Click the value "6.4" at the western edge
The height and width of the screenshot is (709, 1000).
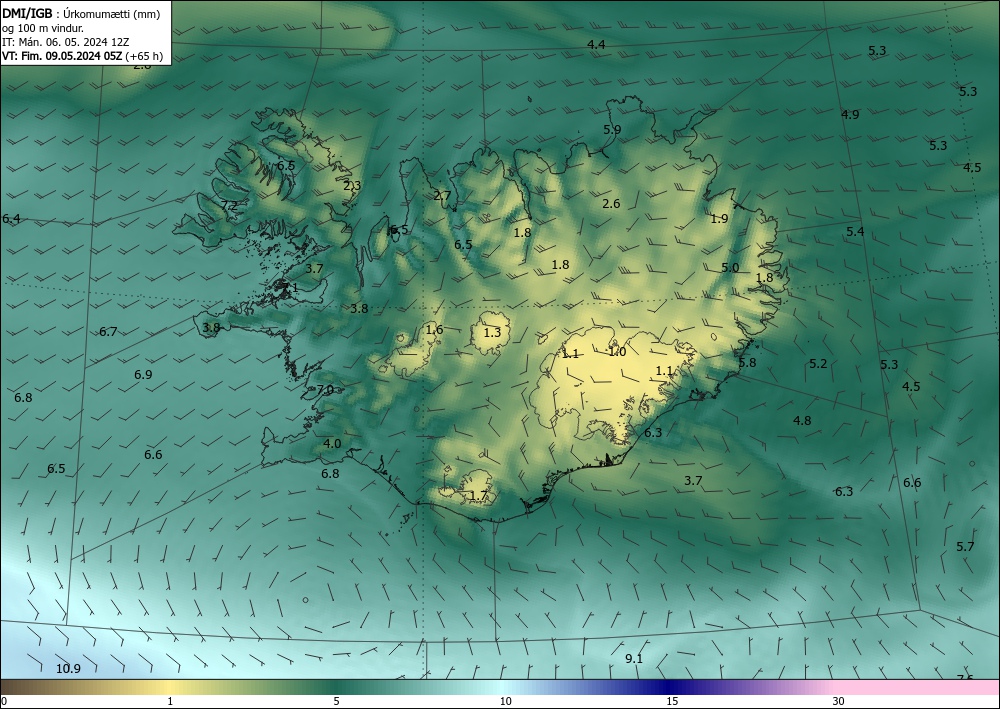pos(11,219)
